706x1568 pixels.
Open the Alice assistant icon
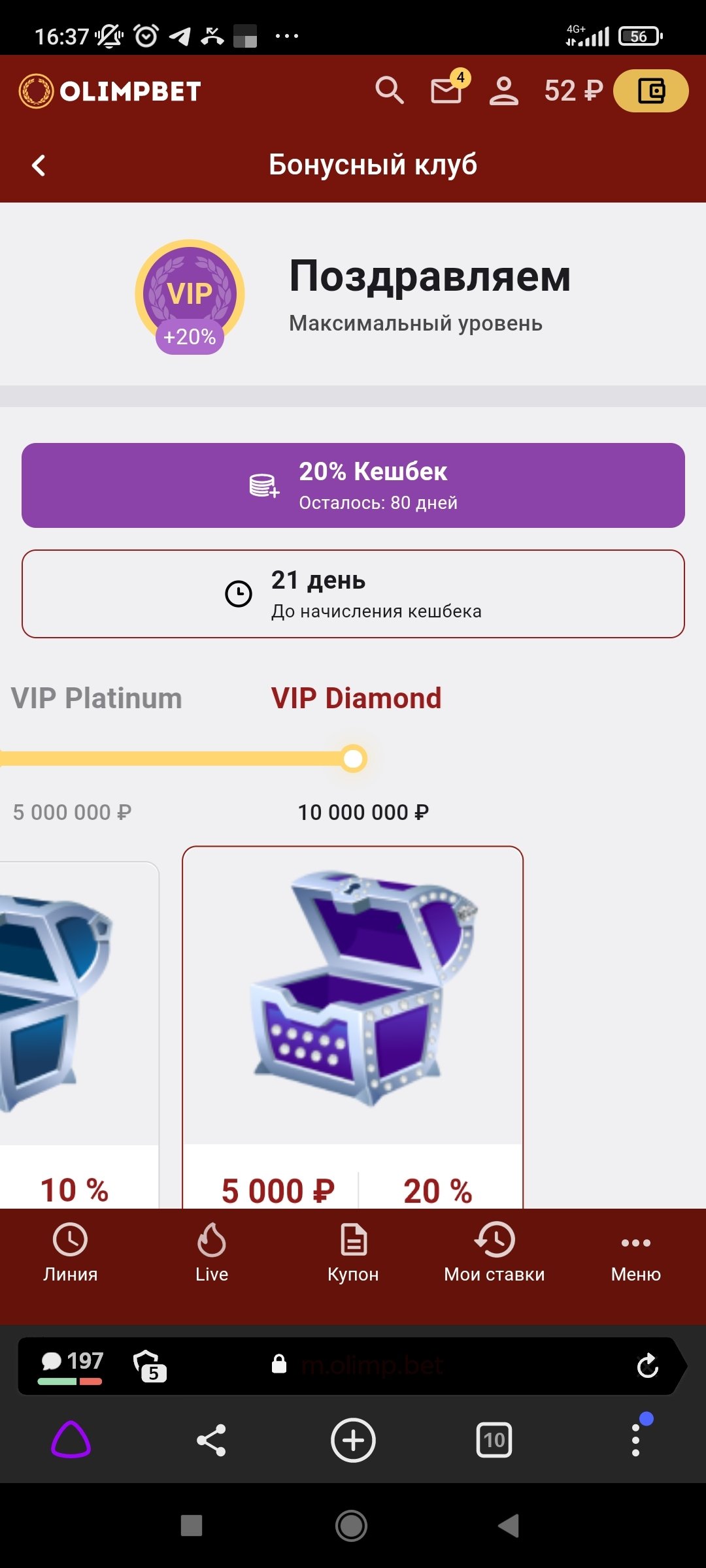click(x=71, y=1440)
